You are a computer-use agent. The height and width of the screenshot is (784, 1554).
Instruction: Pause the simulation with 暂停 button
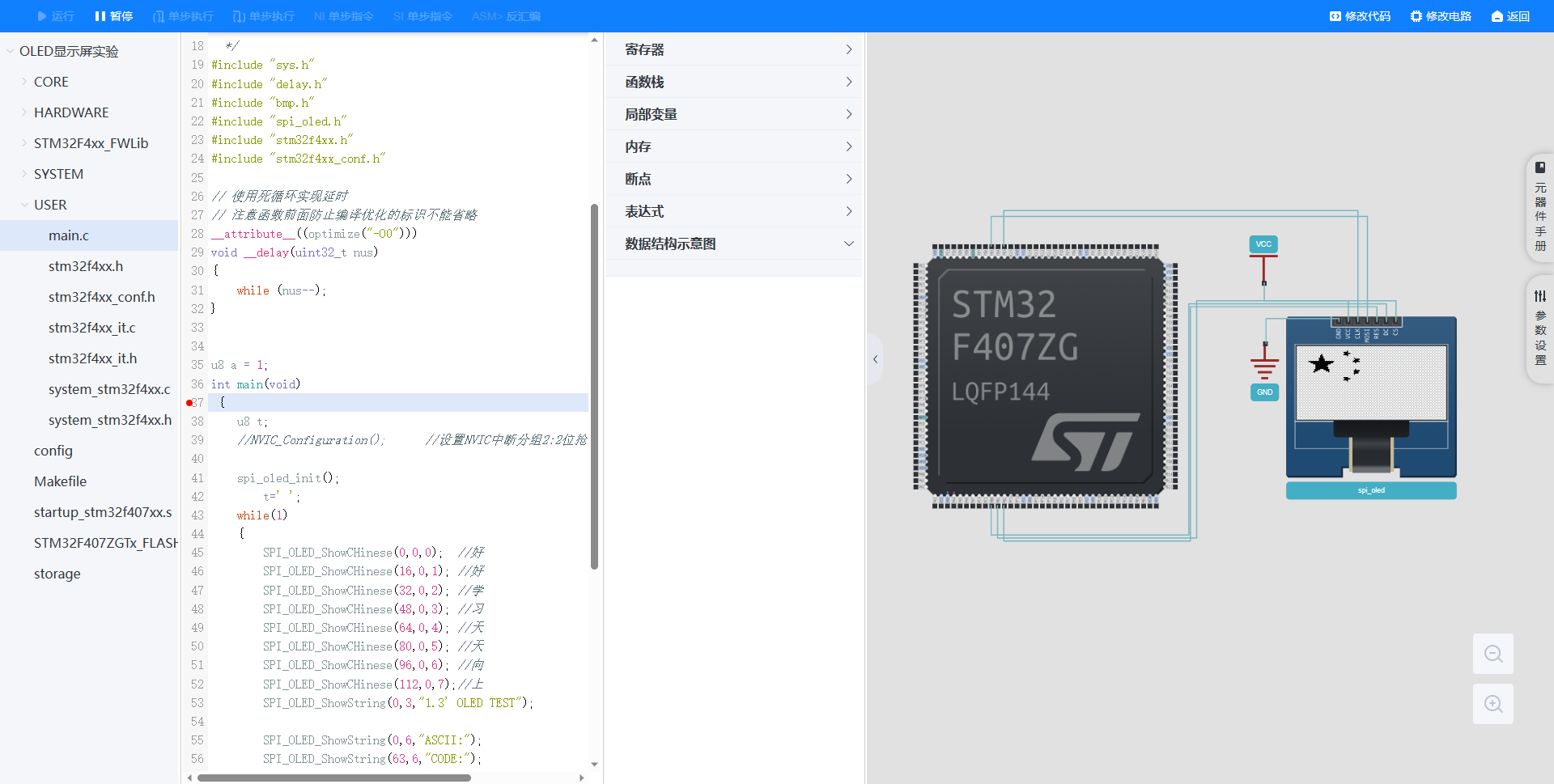pyautogui.click(x=113, y=16)
